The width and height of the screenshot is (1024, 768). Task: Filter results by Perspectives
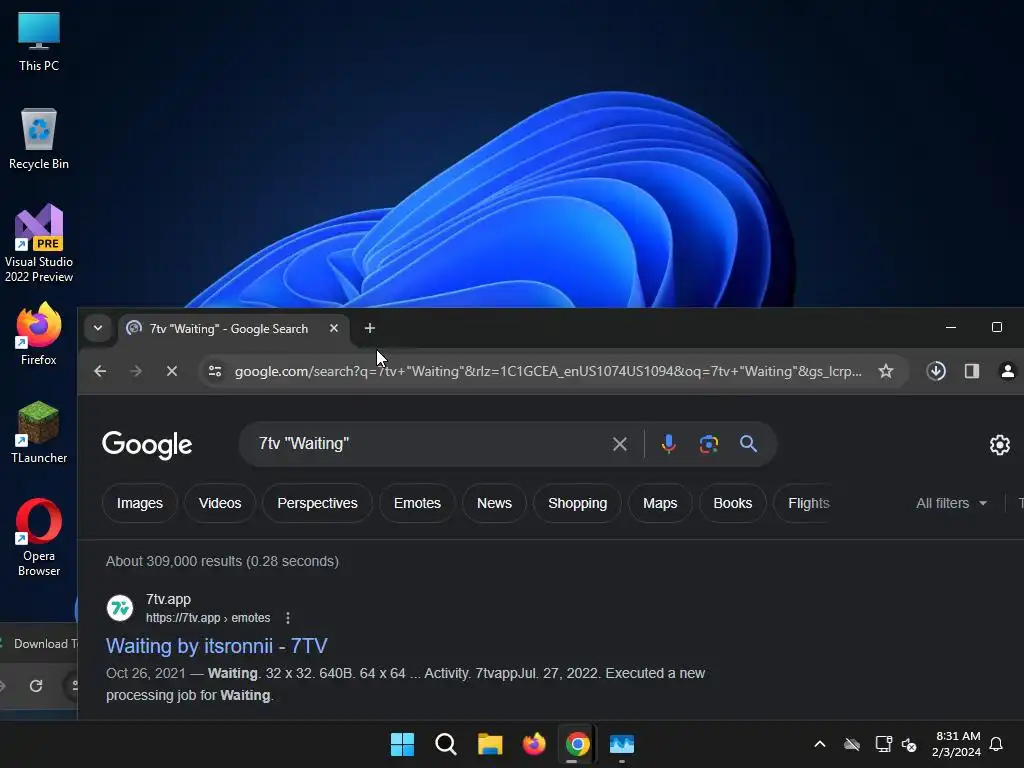point(317,503)
